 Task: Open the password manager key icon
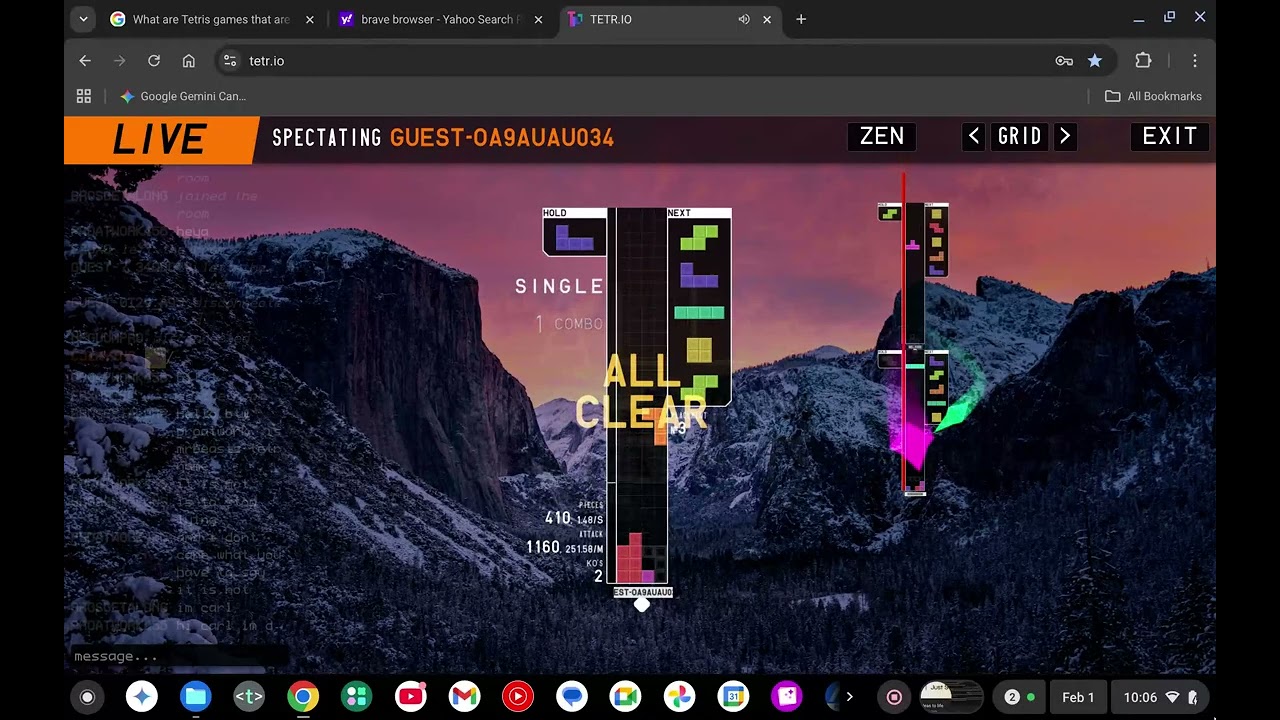point(1064,61)
